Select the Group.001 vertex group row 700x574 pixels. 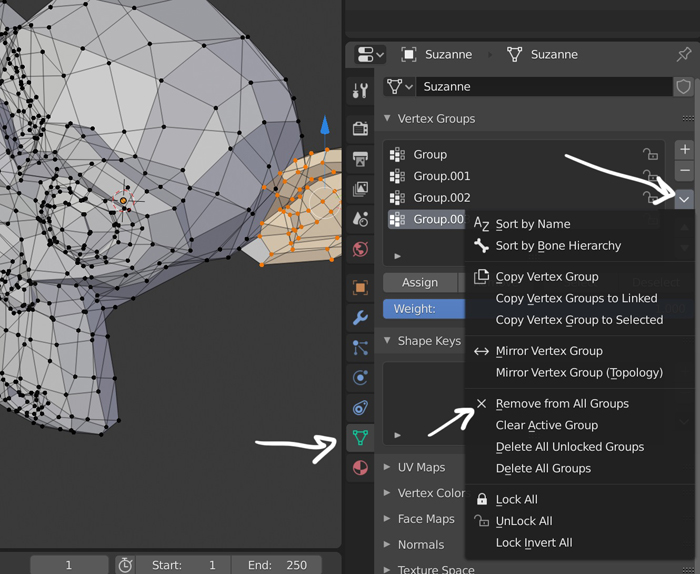(x=524, y=176)
